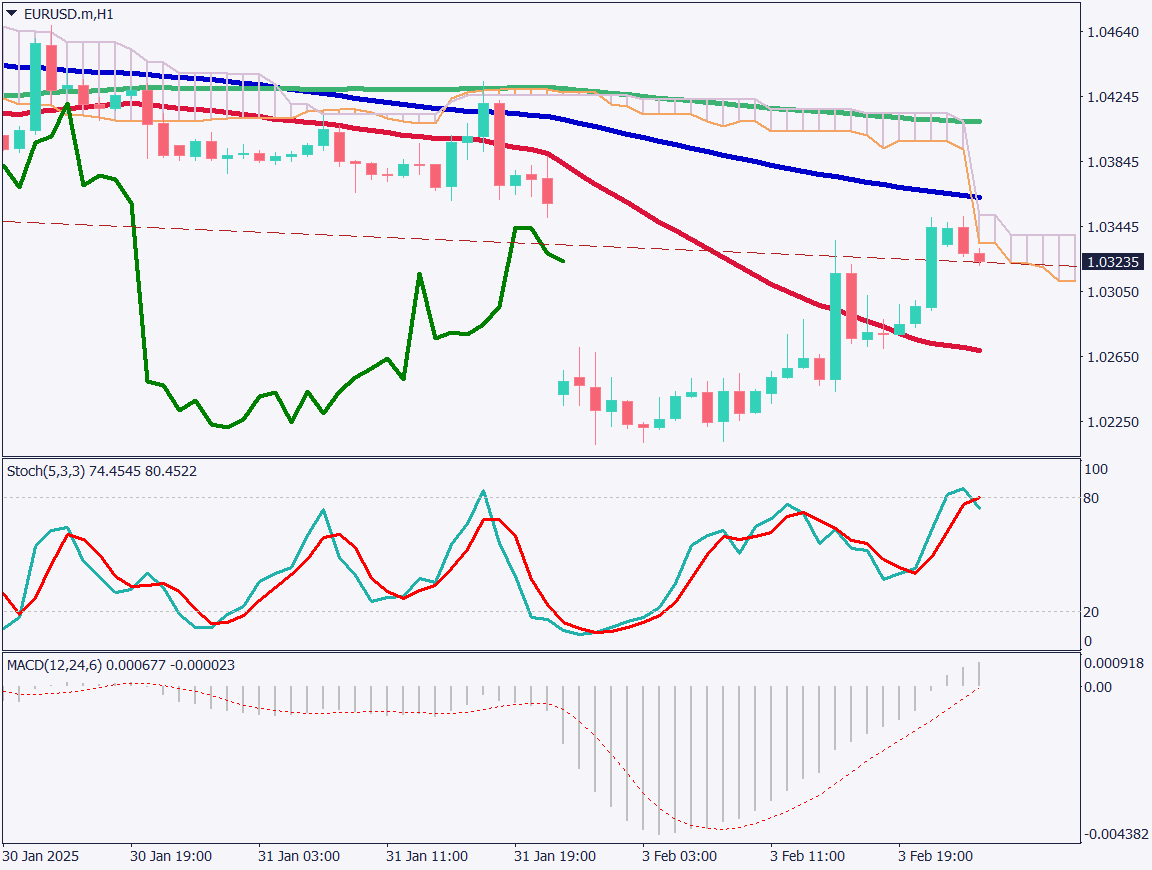
Task: Click the 30 Jan 2025 time label
Action: tap(40, 857)
